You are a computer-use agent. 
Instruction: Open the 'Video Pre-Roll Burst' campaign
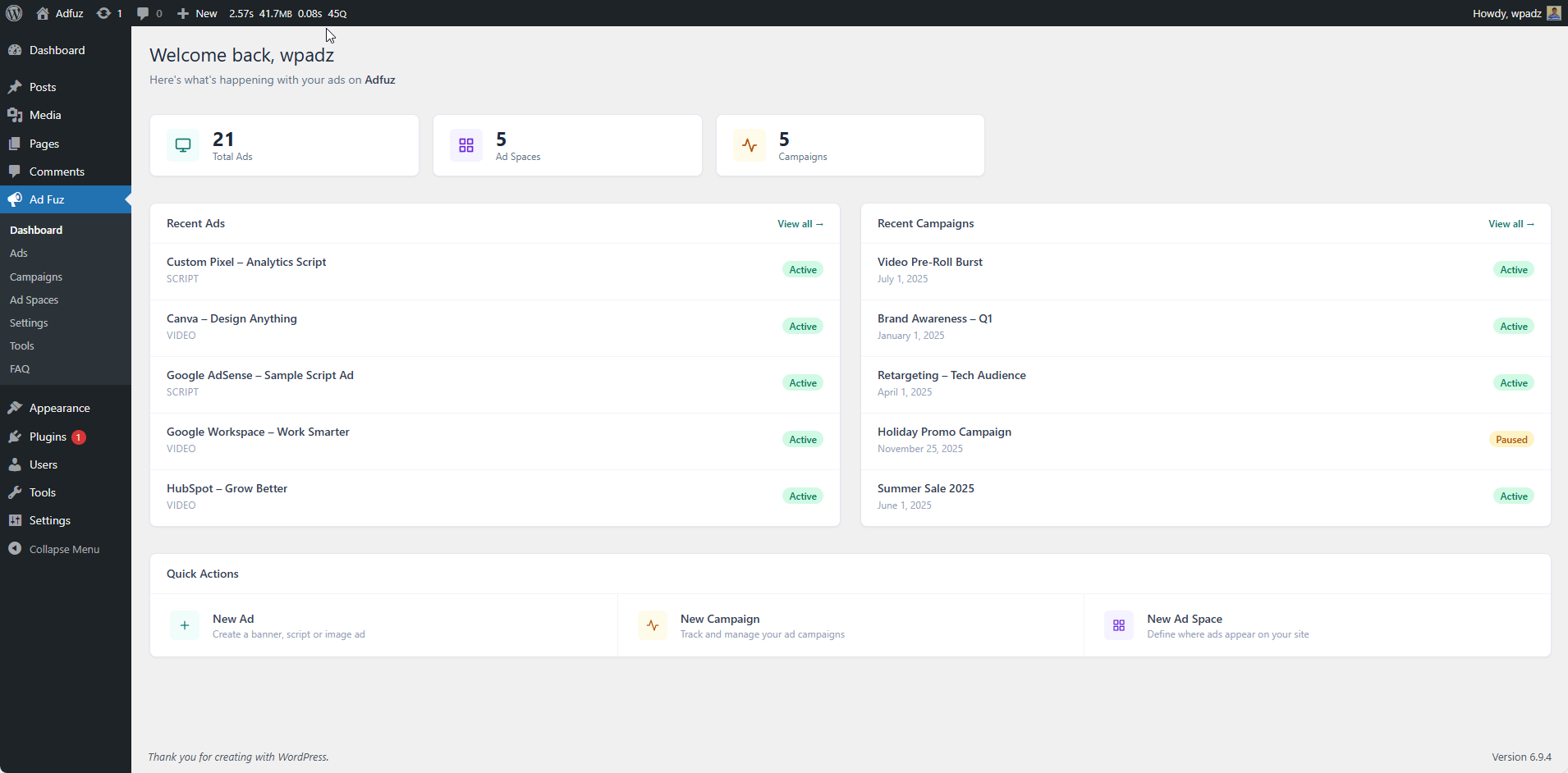[x=928, y=261]
